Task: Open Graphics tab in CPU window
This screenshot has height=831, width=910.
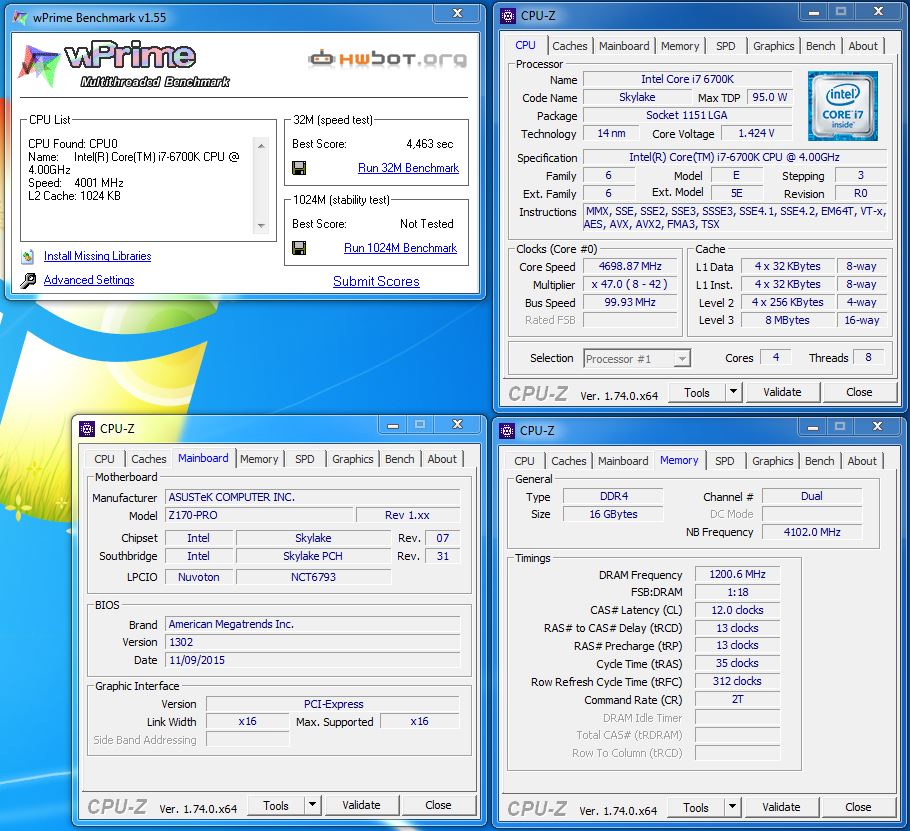Action: tap(773, 46)
